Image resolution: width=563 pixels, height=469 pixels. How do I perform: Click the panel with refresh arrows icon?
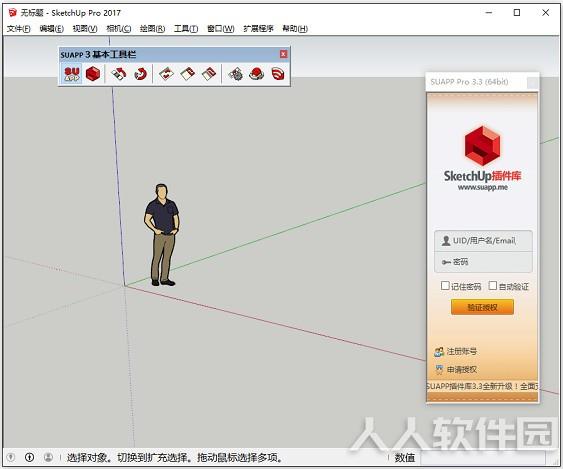(x=166, y=74)
